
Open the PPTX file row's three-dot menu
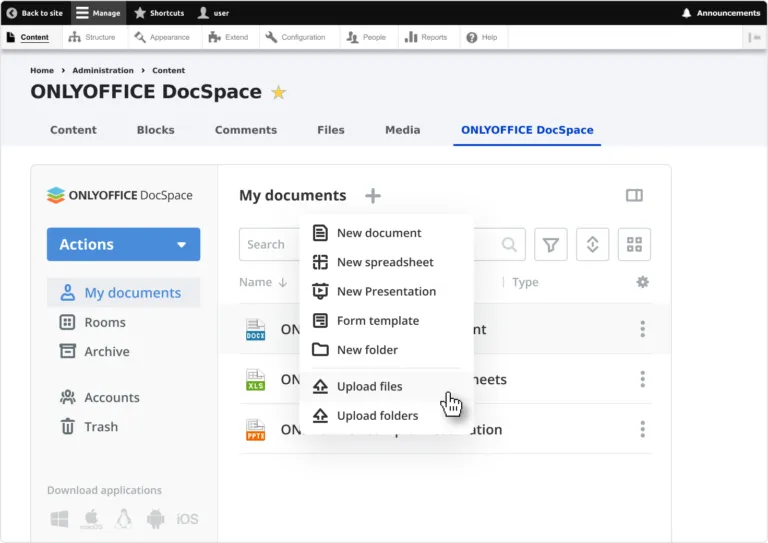click(x=643, y=429)
